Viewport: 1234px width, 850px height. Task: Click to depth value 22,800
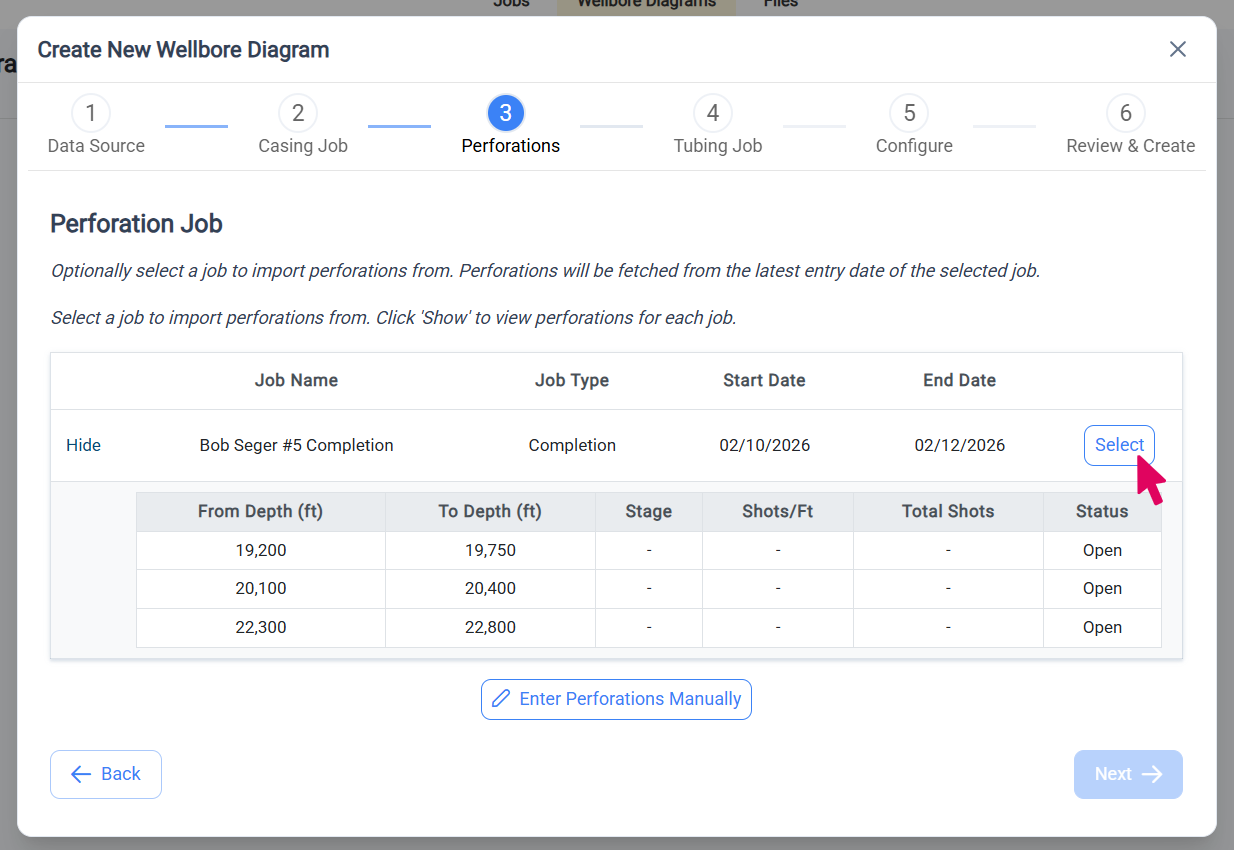pos(490,627)
